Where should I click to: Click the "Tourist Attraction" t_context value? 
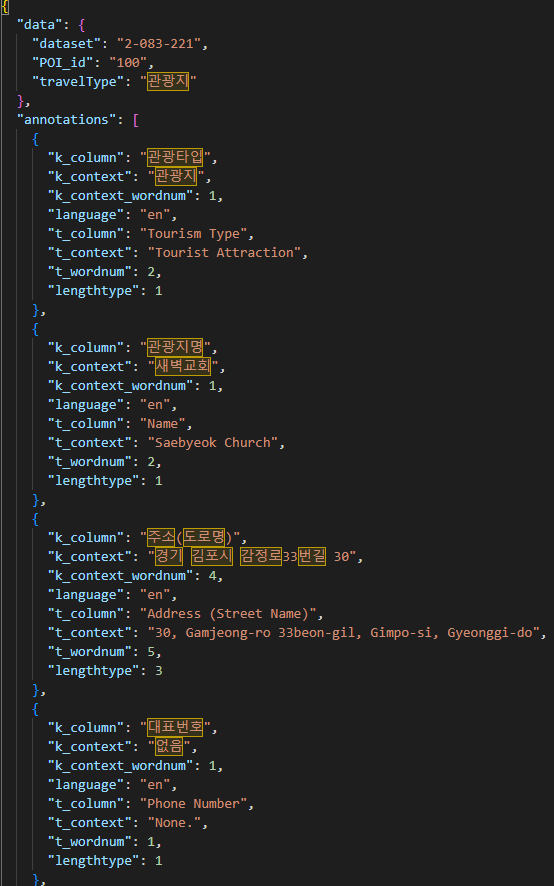(224, 253)
